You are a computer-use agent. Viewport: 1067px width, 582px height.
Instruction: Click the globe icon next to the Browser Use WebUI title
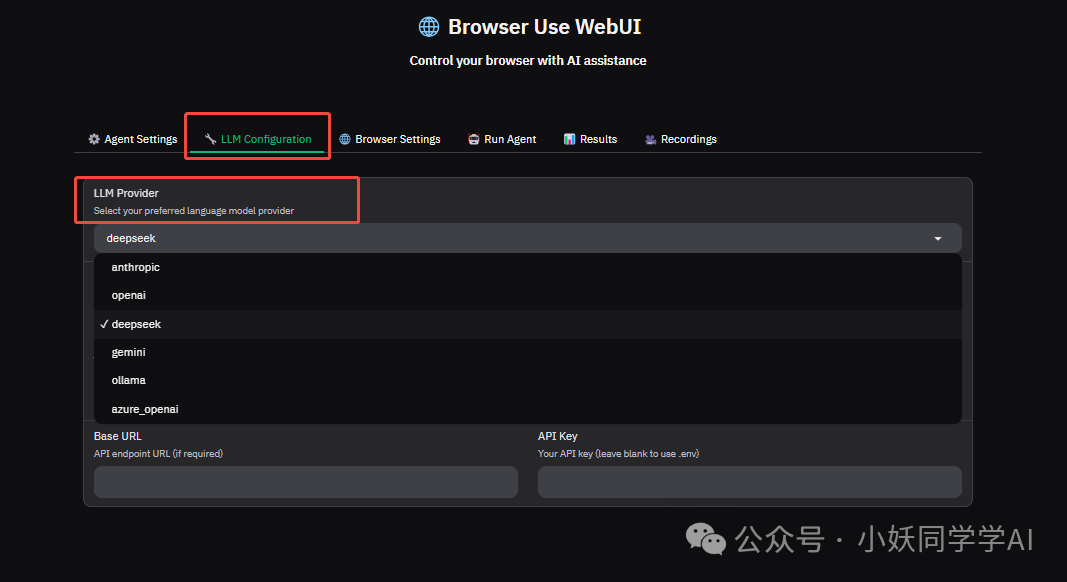(x=429, y=27)
